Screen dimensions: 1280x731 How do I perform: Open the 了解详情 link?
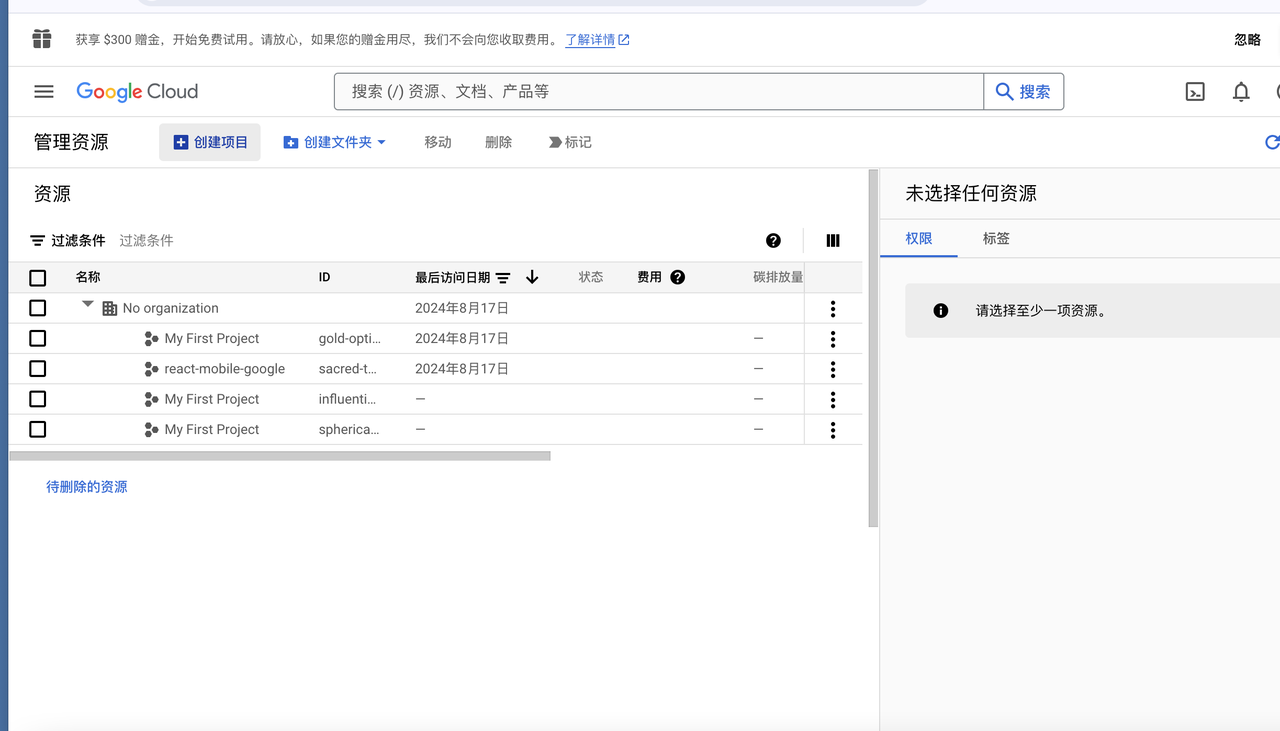click(x=597, y=40)
